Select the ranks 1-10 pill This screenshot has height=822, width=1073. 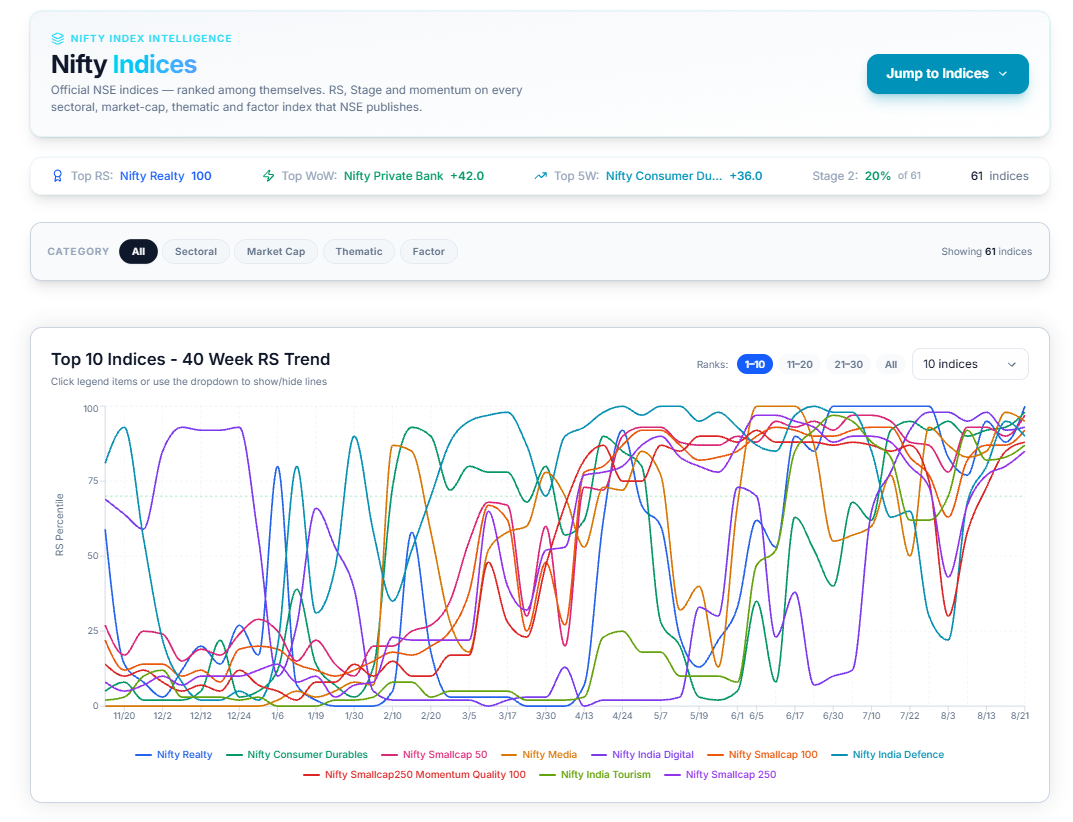[x=755, y=364]
